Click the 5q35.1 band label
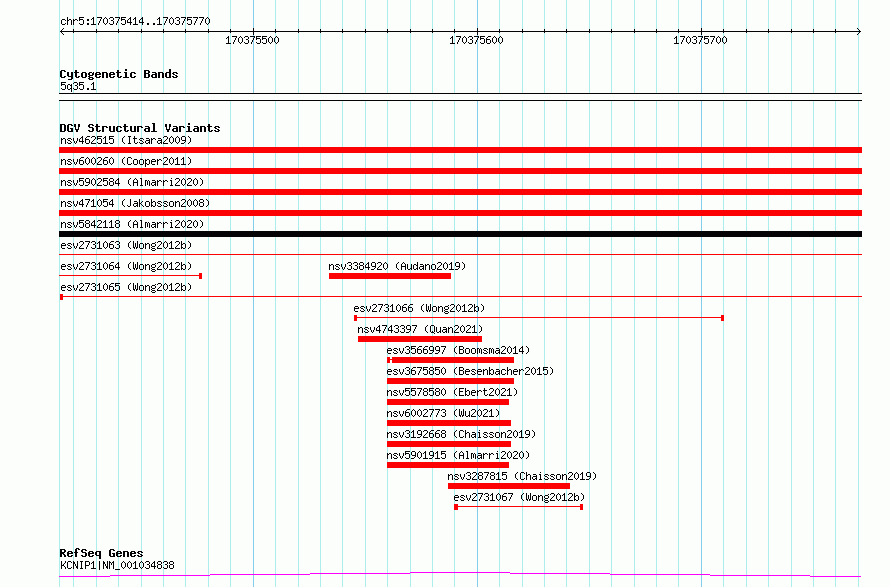Screen dimensions: 890x587 pos(78,86)
